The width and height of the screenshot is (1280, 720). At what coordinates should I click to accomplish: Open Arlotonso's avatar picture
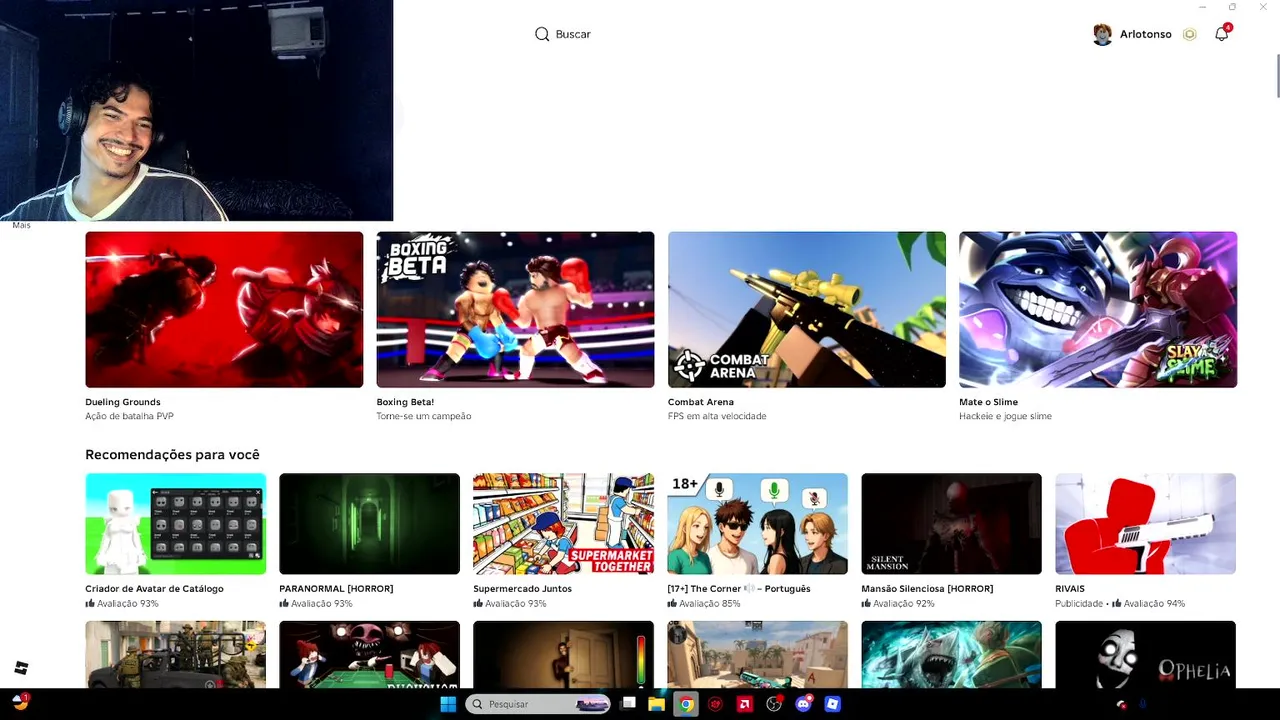click(x=1102, y=34)
